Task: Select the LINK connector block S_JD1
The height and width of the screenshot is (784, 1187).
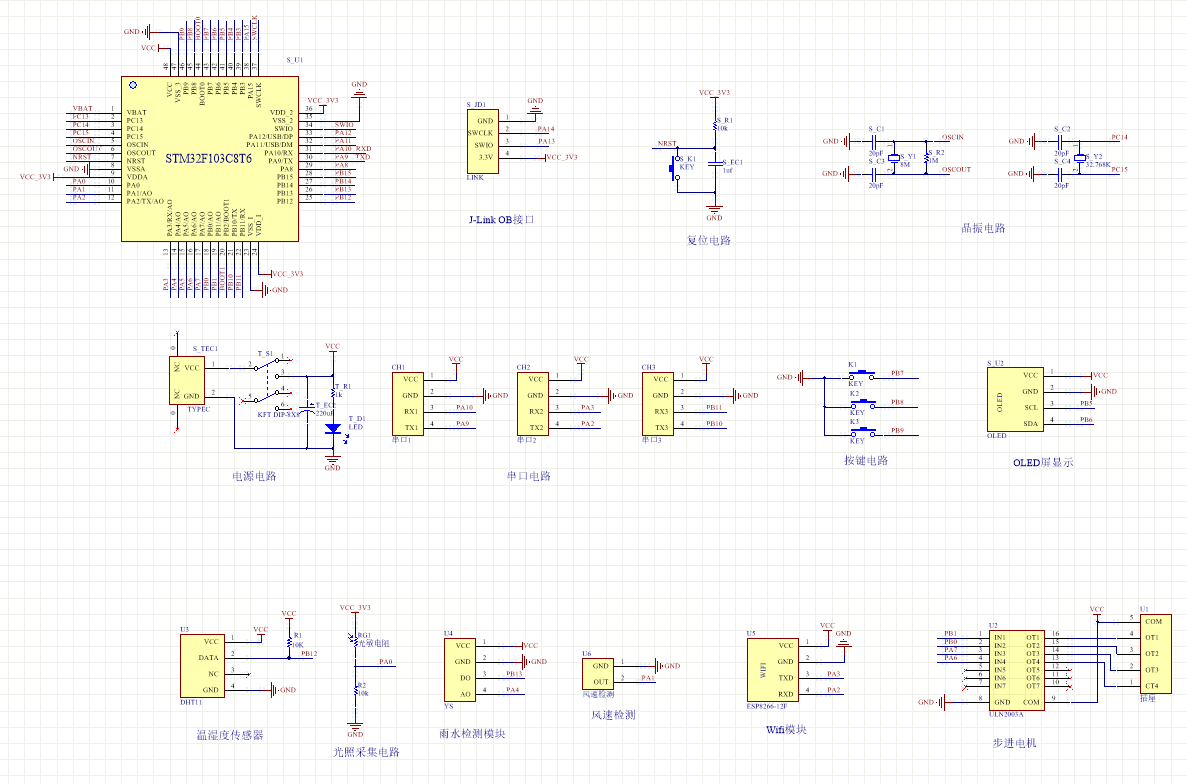Action: (x=482, y=142)
